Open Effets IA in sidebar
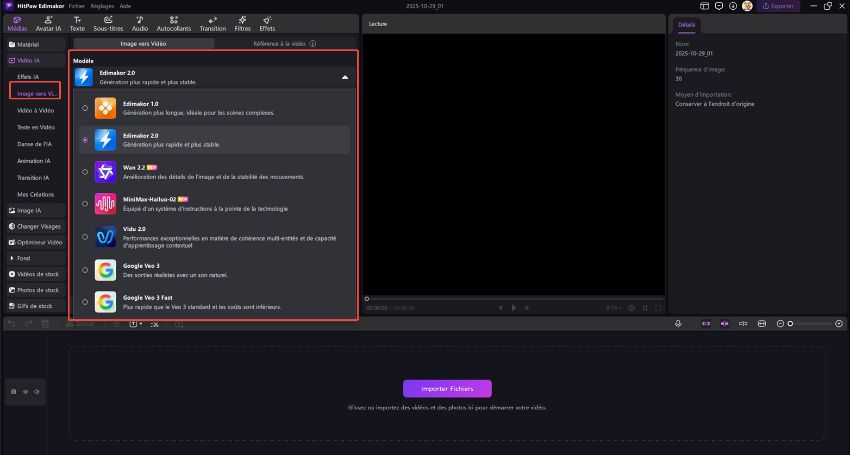This screenshot has height=455, width=850. pyautogui.click(x=28, y=77)
